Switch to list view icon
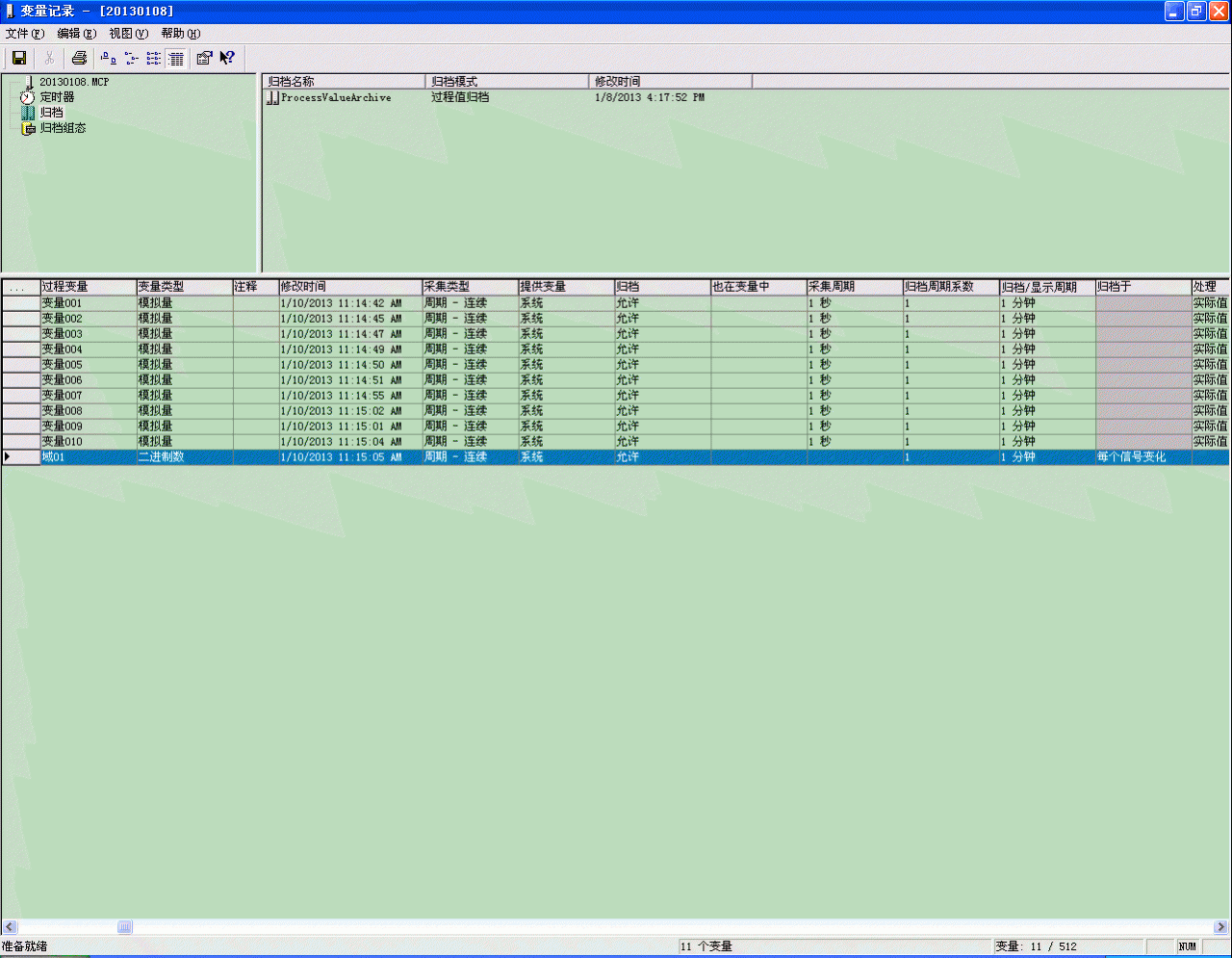 [154, 58]
